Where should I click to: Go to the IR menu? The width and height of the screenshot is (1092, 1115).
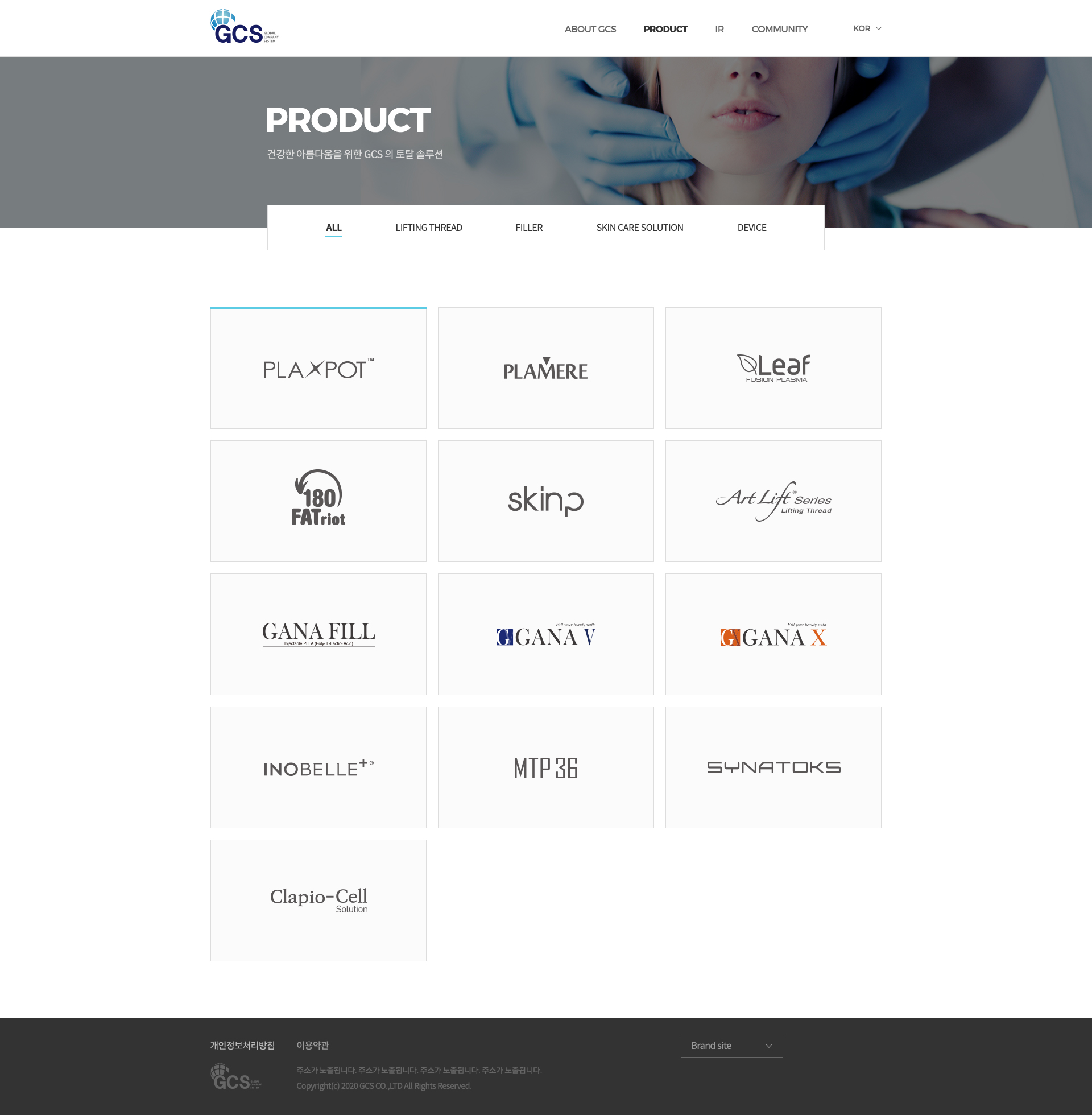click(x=719, y=29)
